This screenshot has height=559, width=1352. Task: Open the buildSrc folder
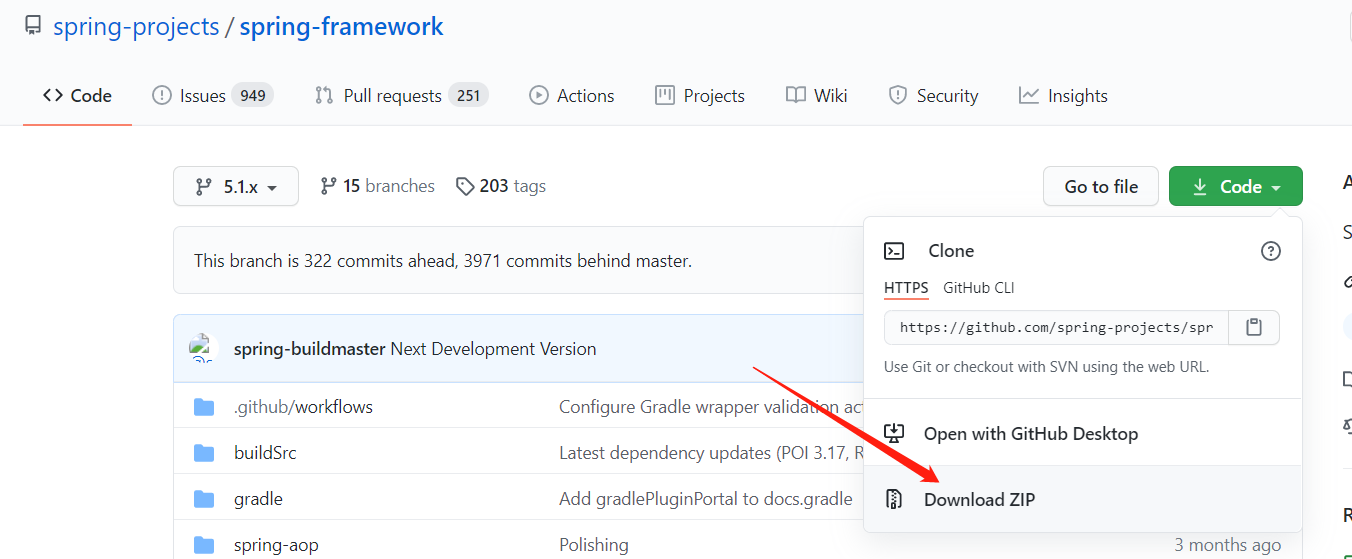[x=265, y=453]
